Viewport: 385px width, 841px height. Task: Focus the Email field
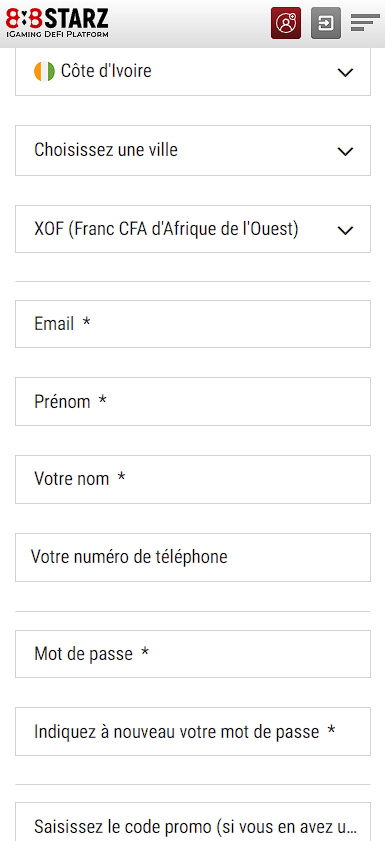[x=192, y=324]
